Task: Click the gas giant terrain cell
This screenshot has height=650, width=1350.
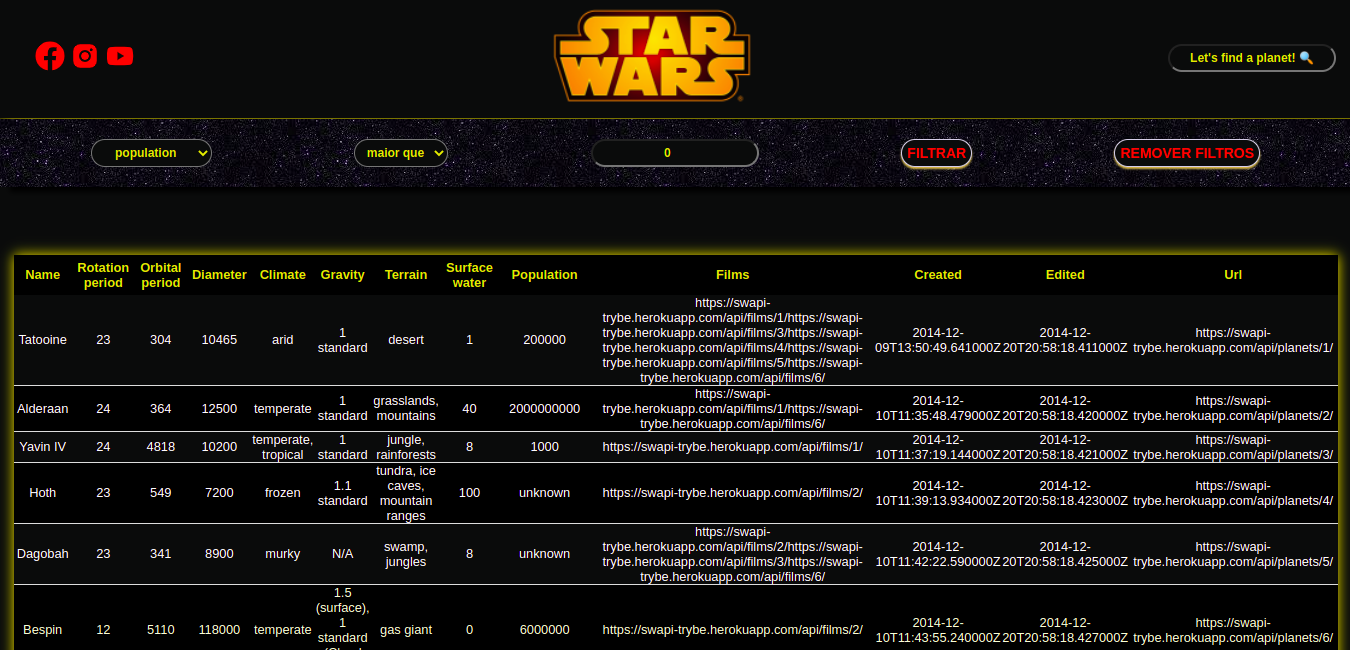Action: coord(406,630)
